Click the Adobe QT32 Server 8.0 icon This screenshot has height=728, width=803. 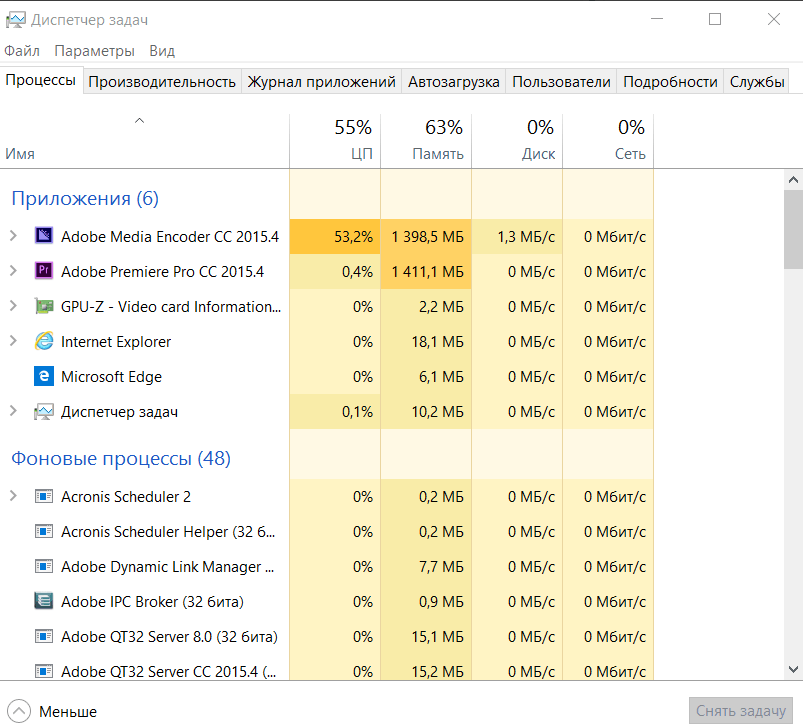point(44,636)
